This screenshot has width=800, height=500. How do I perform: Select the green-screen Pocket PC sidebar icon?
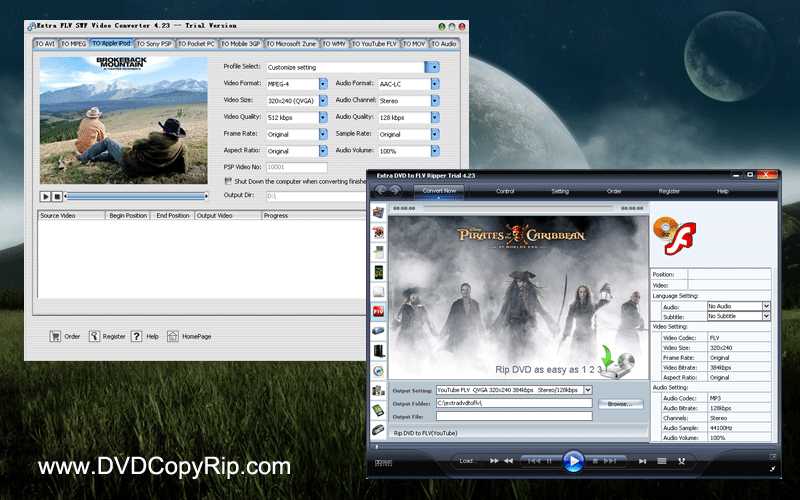(x=378, y=410)
